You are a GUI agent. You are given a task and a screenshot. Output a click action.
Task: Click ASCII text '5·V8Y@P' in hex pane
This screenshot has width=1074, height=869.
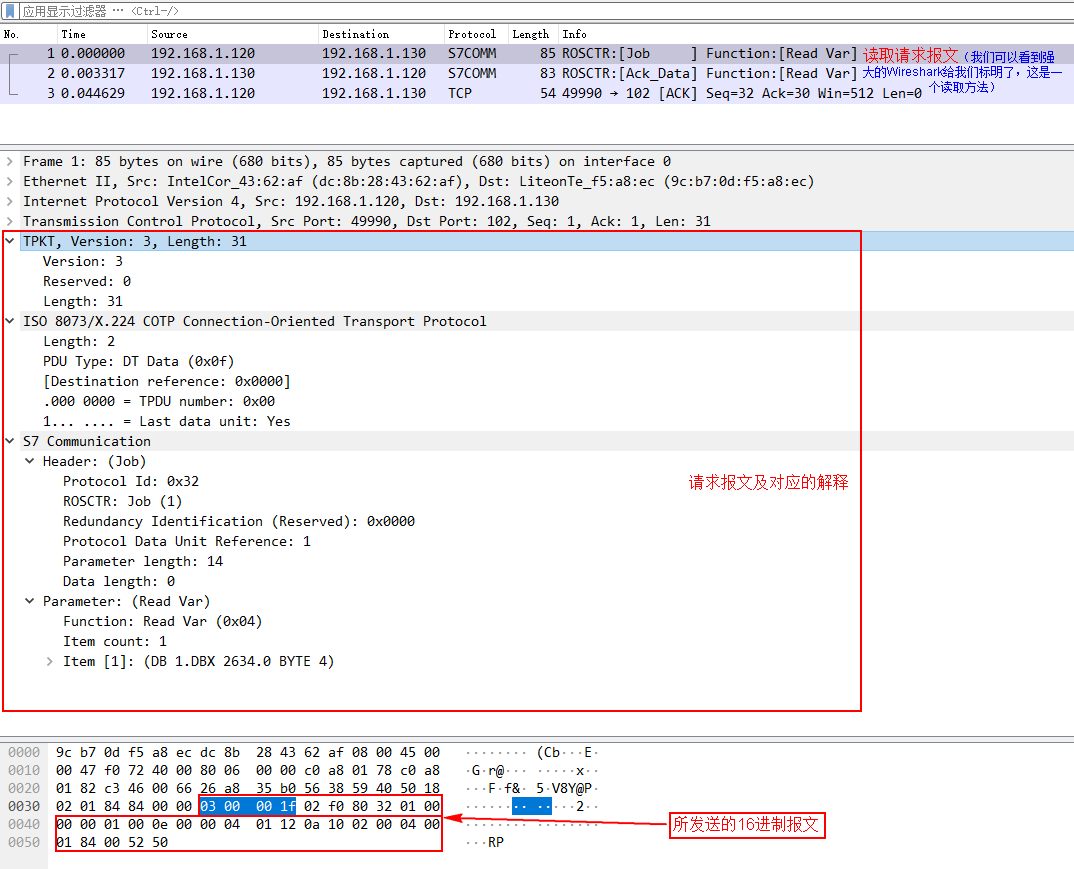click(x=563, y=788)
